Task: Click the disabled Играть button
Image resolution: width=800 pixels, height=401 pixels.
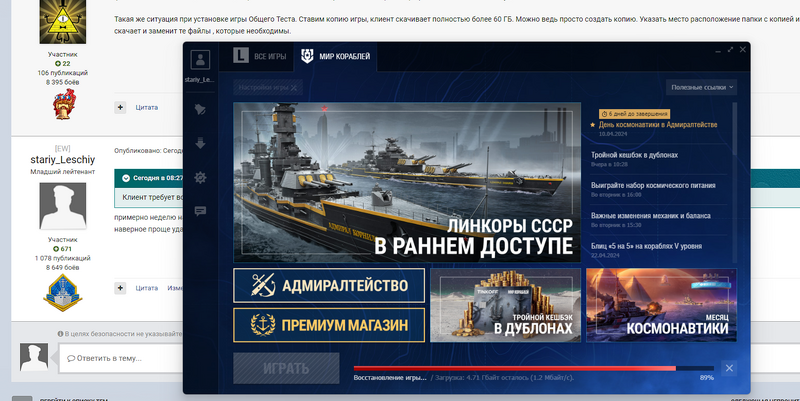Action: [x=286, y=368]
